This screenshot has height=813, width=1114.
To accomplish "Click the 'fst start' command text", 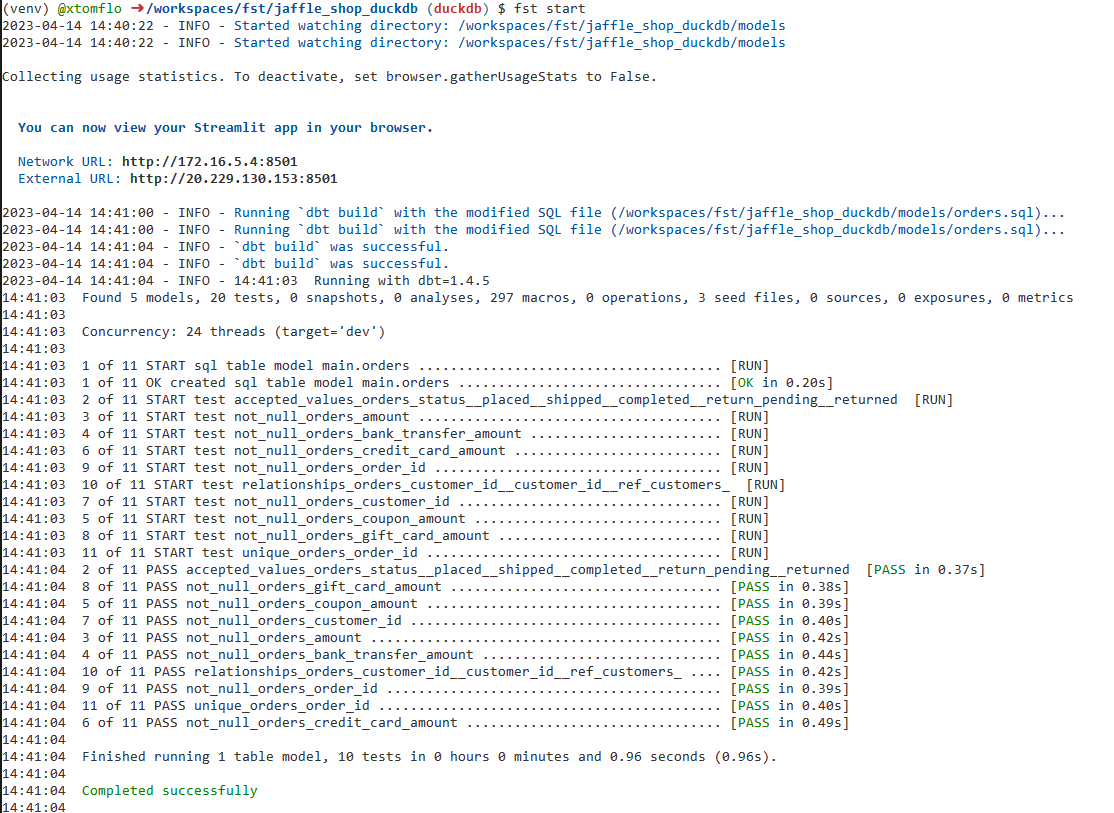I will pos(549,9).
